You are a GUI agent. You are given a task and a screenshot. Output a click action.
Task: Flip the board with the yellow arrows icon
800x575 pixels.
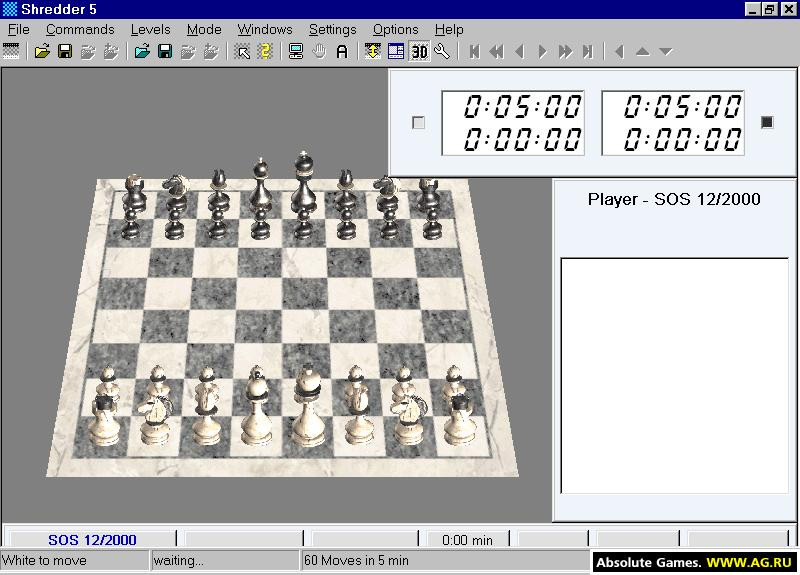pos(373,51)
